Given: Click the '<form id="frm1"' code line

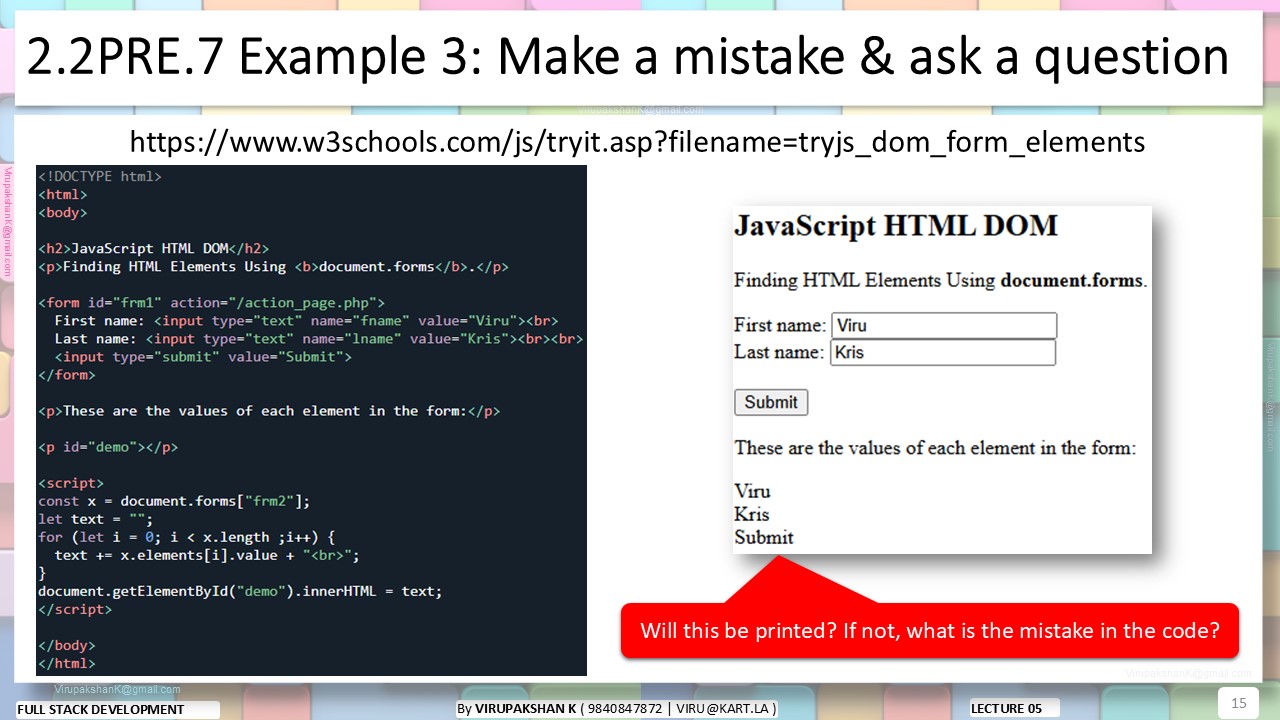Looking at the screenshot, I should [211, 302].
